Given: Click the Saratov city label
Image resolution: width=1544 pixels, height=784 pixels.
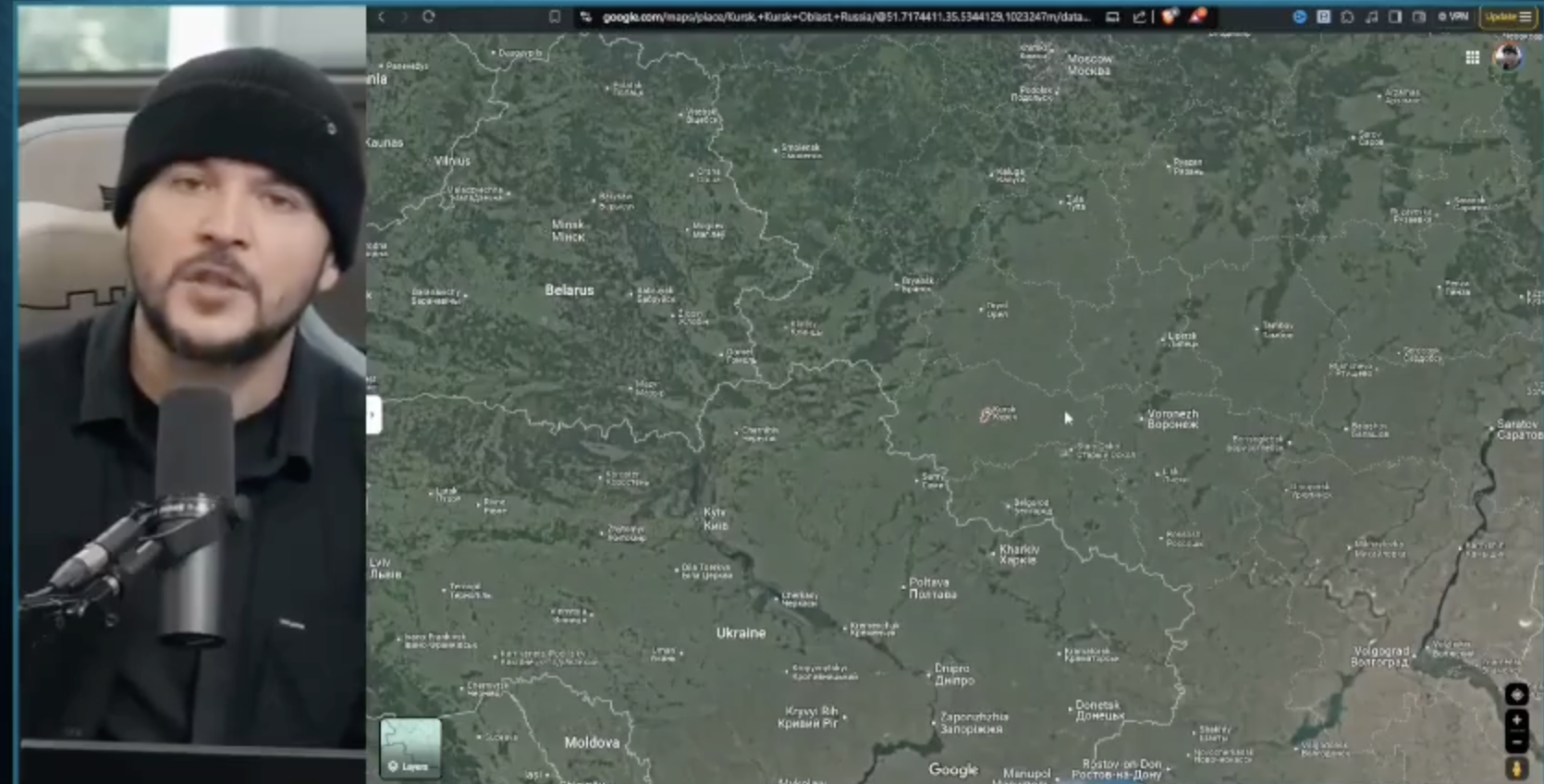Looking at the screenshot, I should coord(1518,429).
